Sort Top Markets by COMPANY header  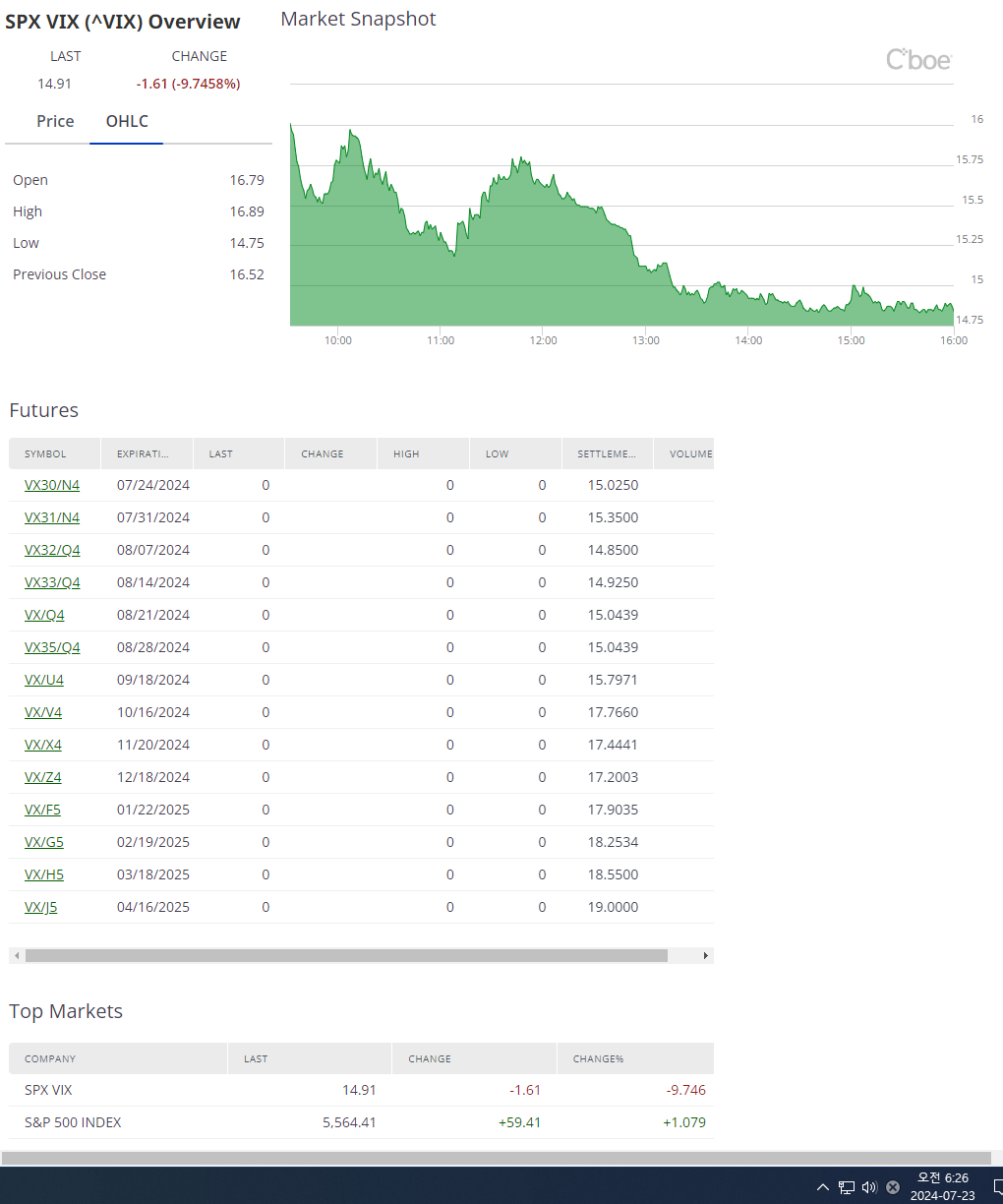point(119,1058)
